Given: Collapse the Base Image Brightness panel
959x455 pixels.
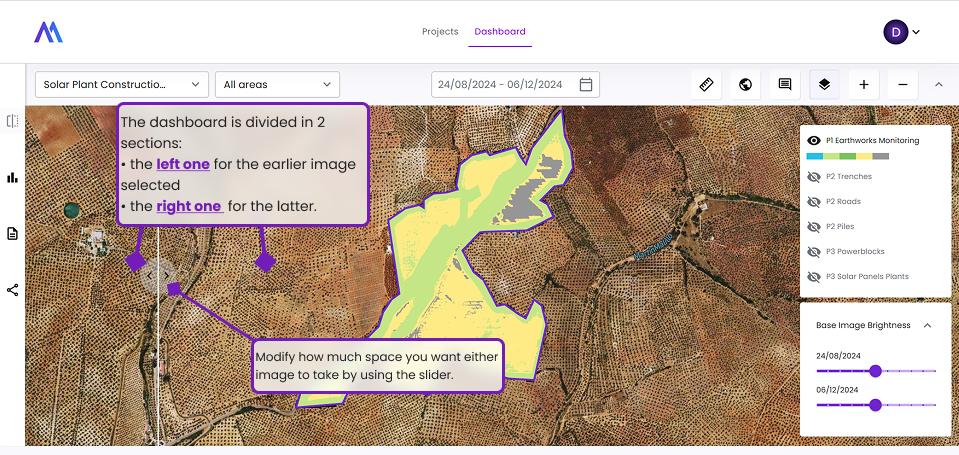Looking at the screenshot, I should [927, 325].
